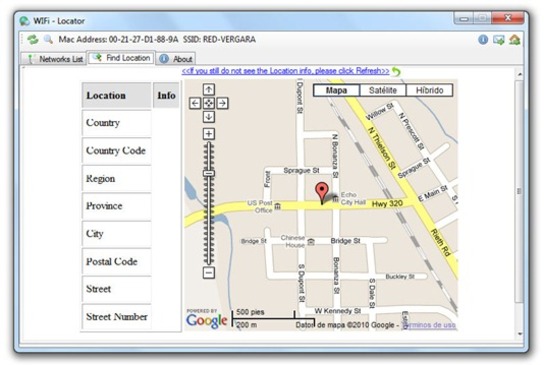Pan the map up with arrow button

209,90
